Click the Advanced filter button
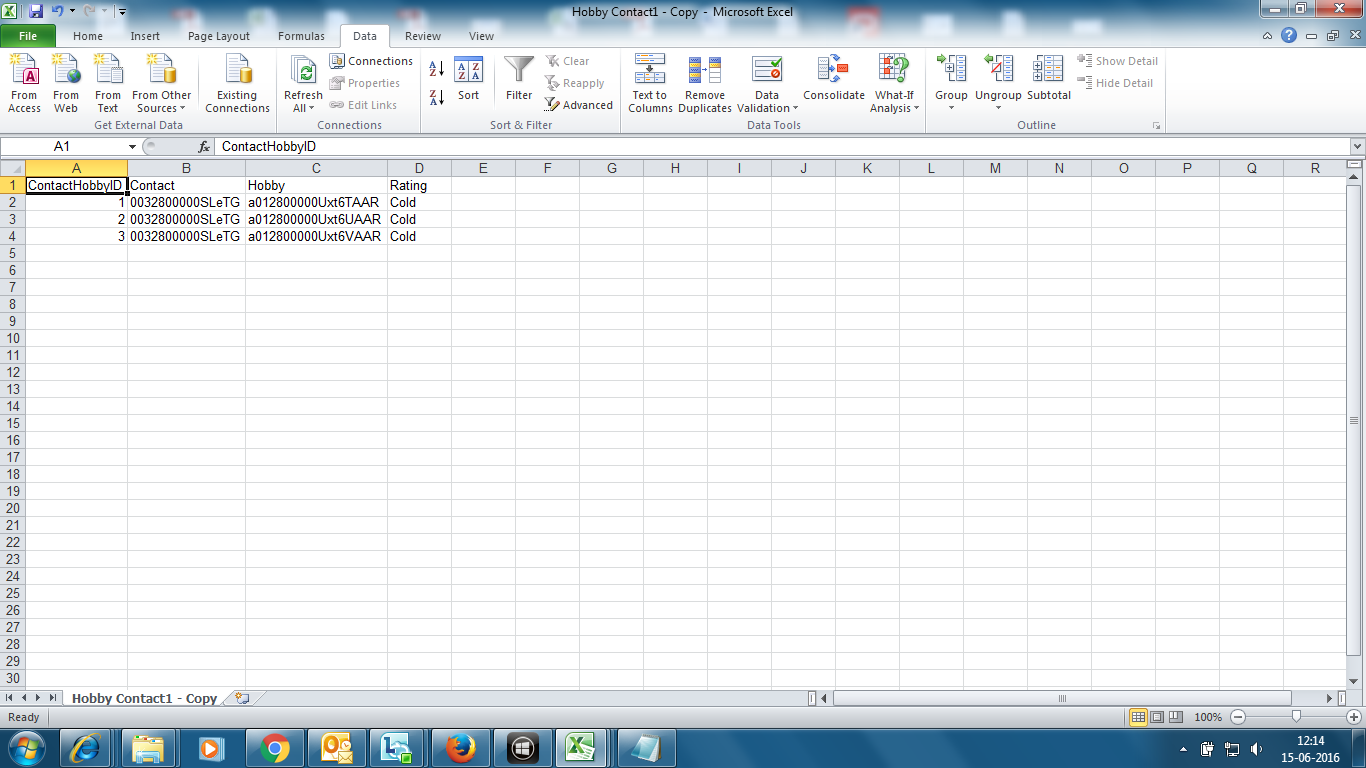This screenshot has width=1366, height=768. tap(578, 105)
